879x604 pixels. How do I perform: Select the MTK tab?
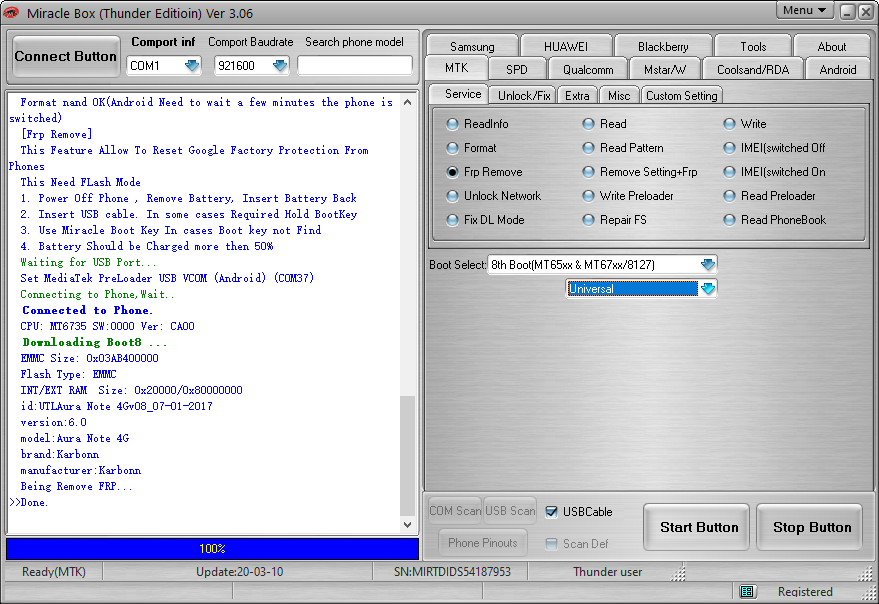(x=456, y=68)
